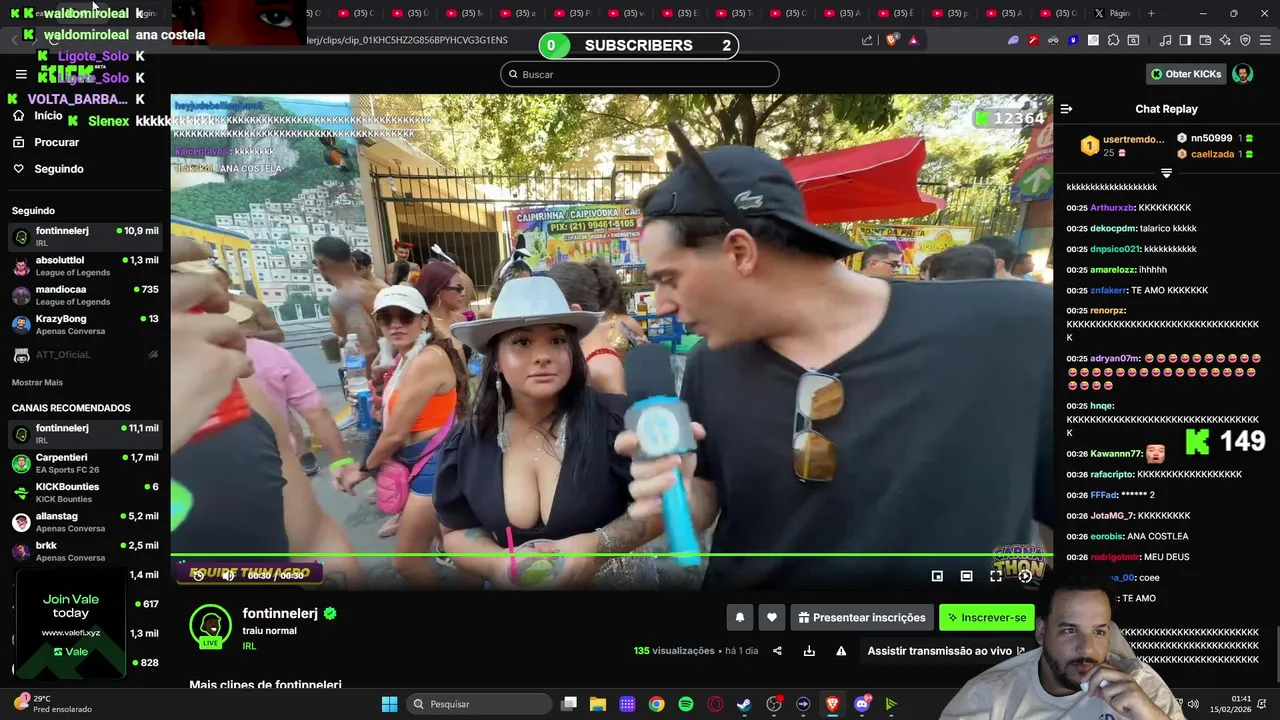1280x720 pixels.
Task: Share the clip using share icon
Action: tap(777, 651)
